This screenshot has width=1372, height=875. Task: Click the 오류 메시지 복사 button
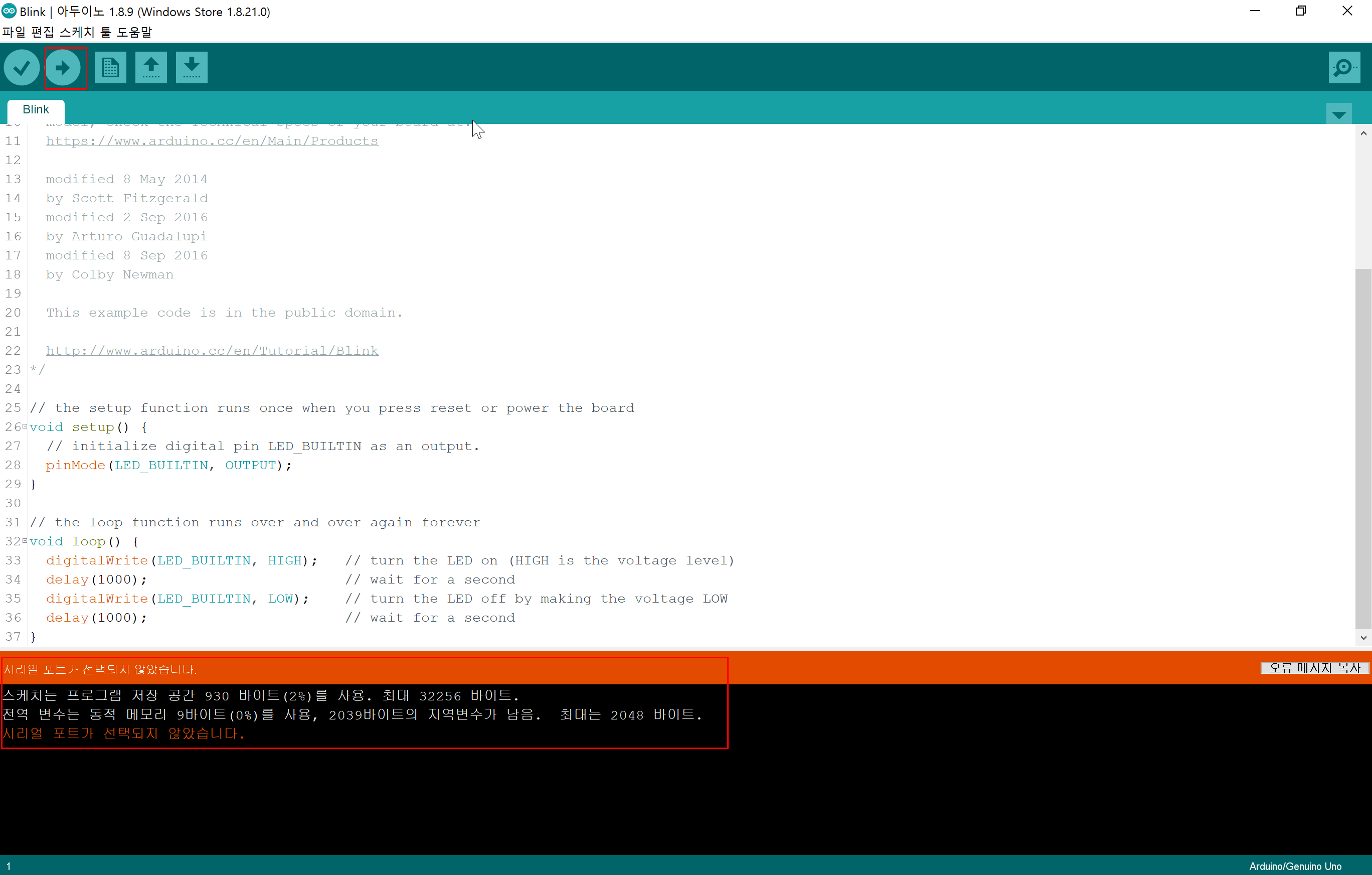1314,667
